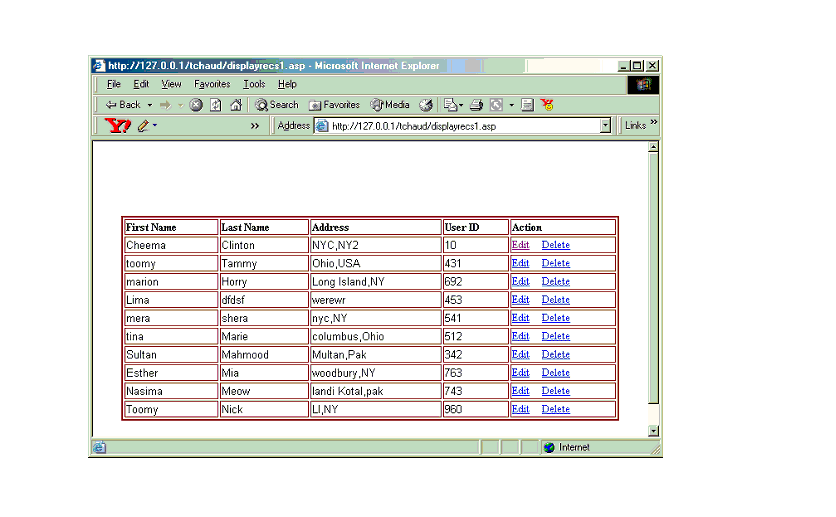Open the Back history dropdown arrow
This screenshot has height=517, width=836.
150,105
